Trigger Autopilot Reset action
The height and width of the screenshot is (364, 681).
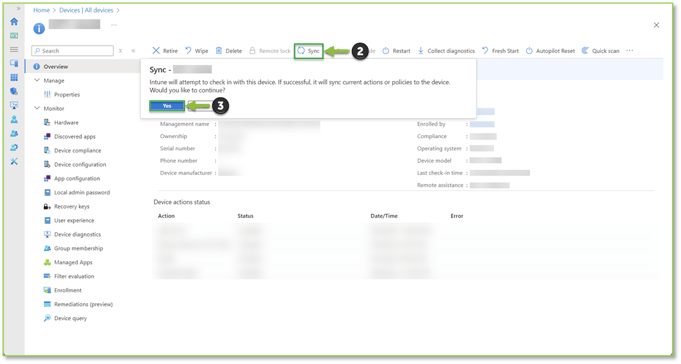pyautogui.click(x=550, y=51)
